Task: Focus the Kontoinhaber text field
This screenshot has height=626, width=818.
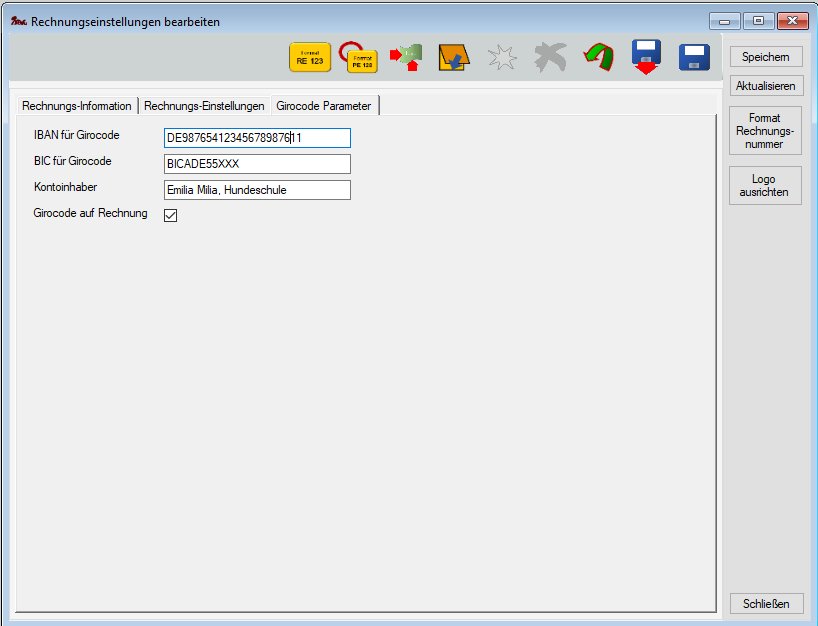Action: coord(257,190)
